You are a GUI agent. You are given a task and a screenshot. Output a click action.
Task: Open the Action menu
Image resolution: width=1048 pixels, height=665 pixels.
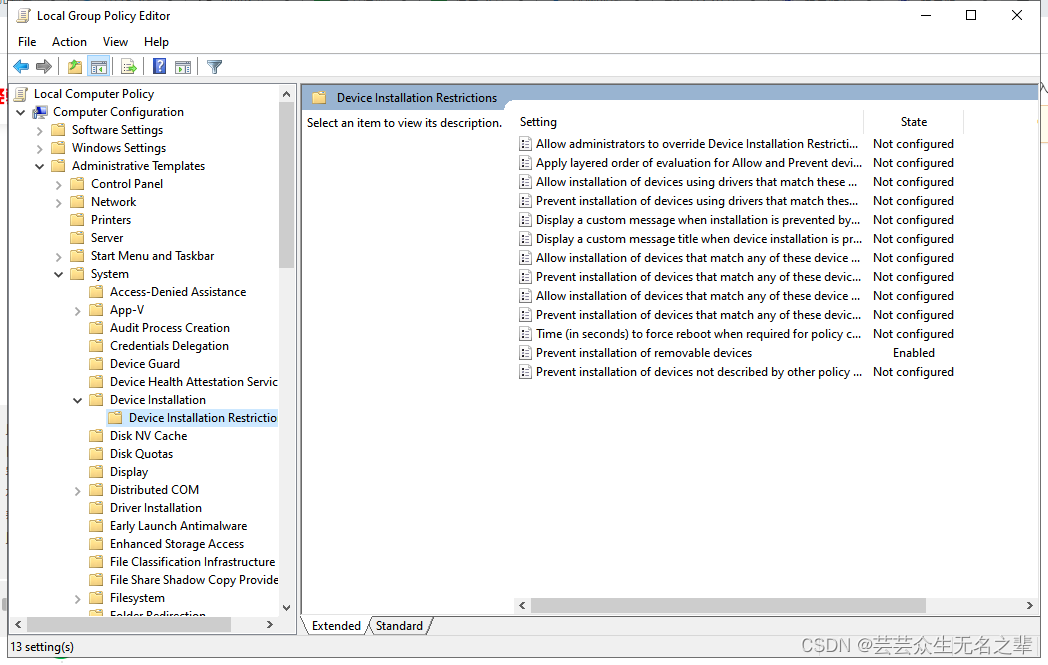click(x=70, y=42)
